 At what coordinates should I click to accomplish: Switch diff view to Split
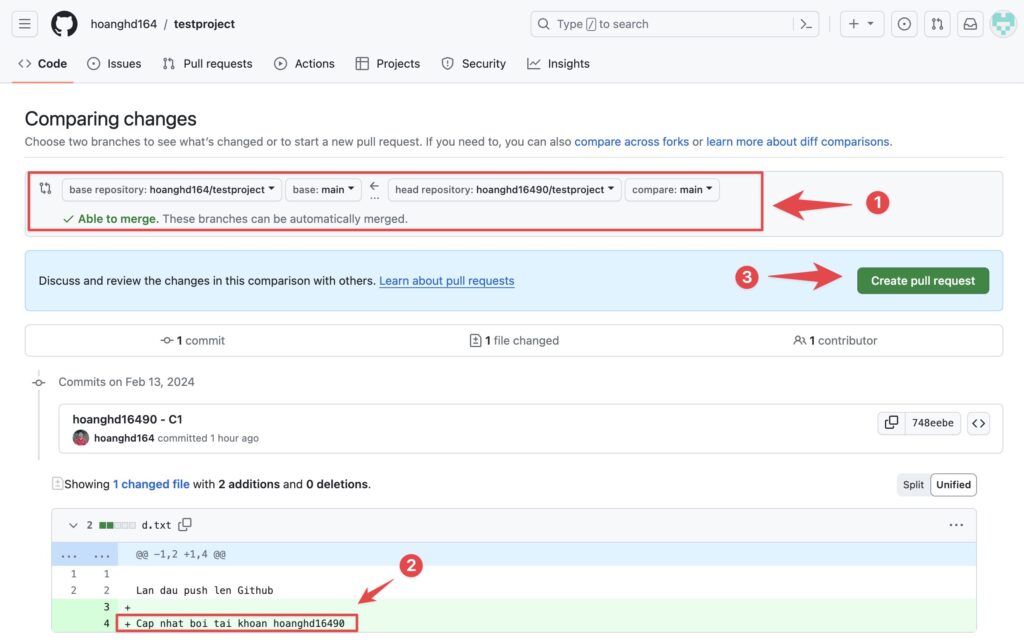pos(913,484)
